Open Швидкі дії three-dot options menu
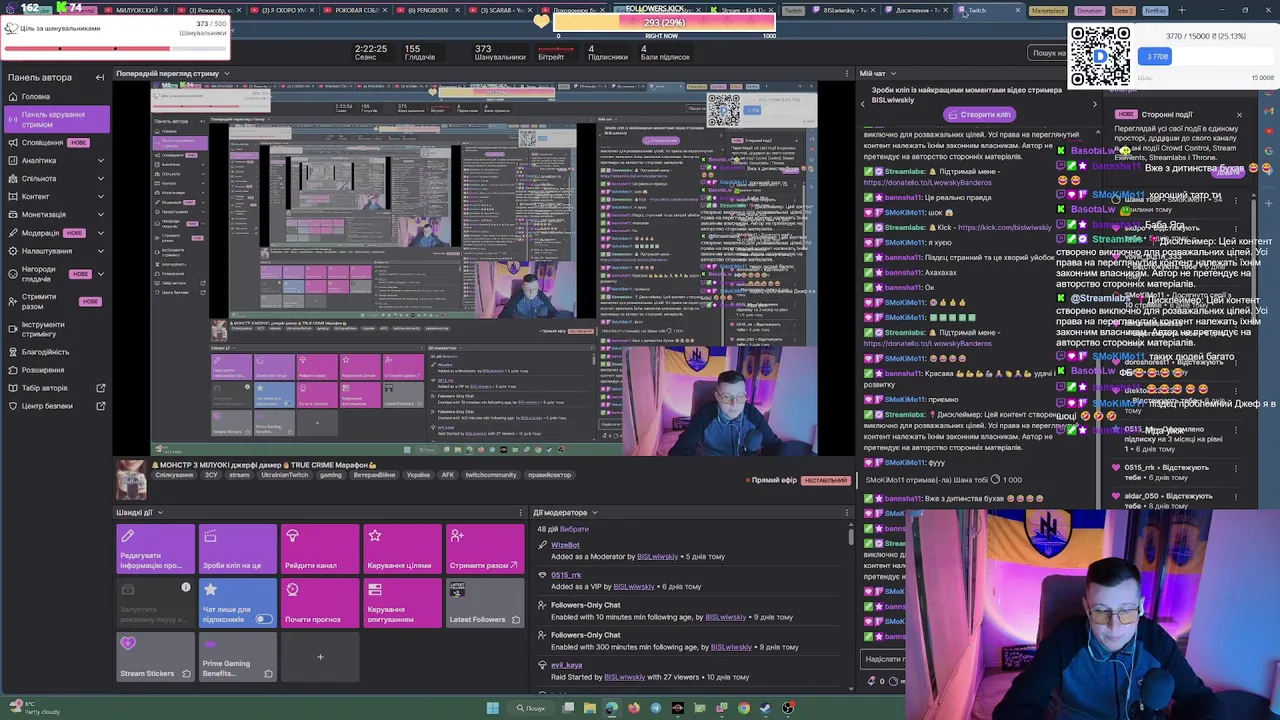 click(520, 513)
